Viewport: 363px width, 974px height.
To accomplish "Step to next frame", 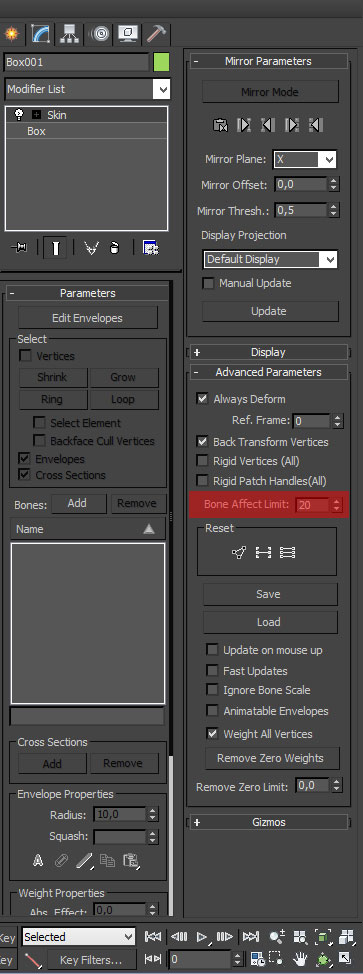I will click(225, 936).
